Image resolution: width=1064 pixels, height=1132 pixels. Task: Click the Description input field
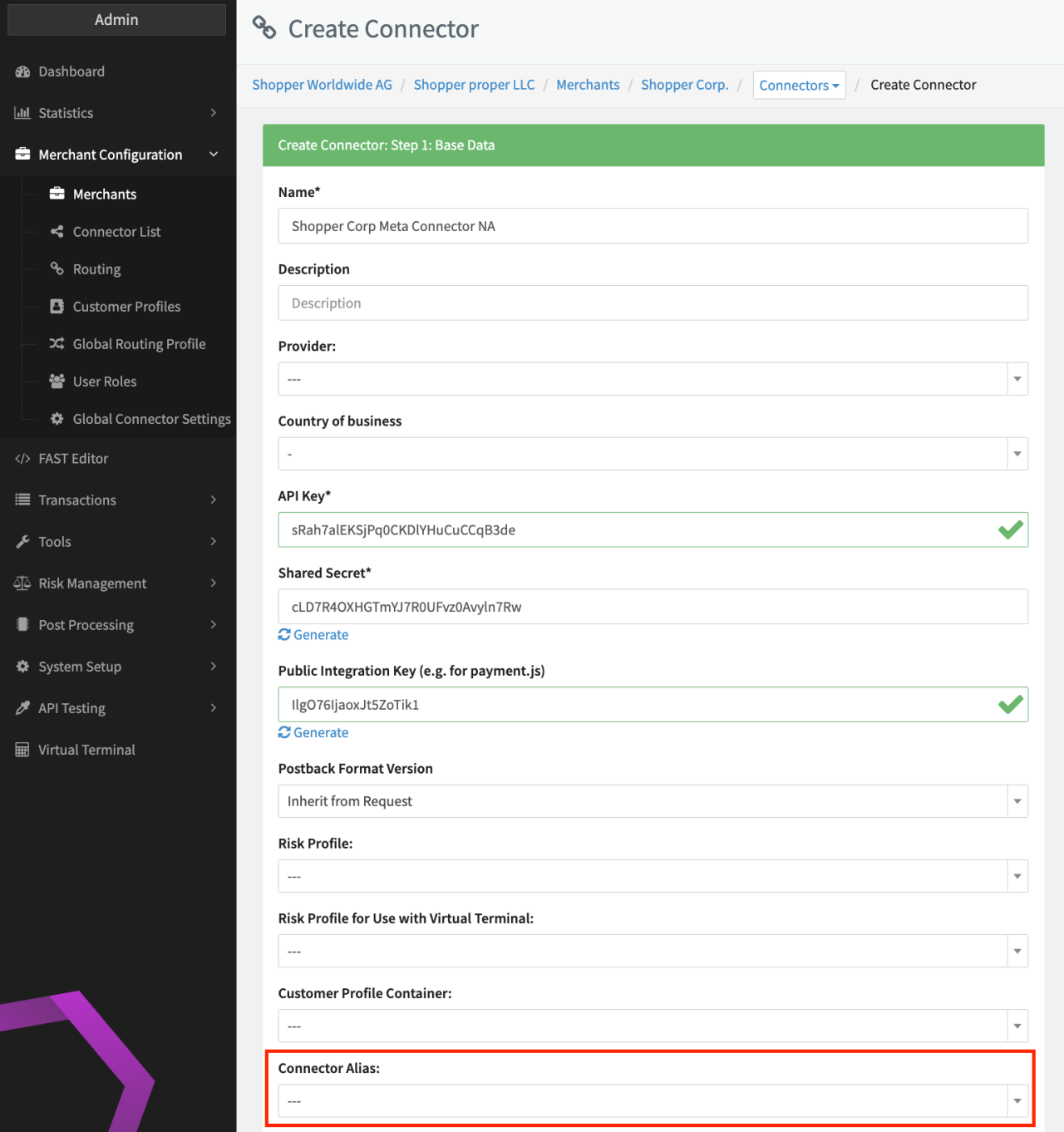click(x=653, y=303)
